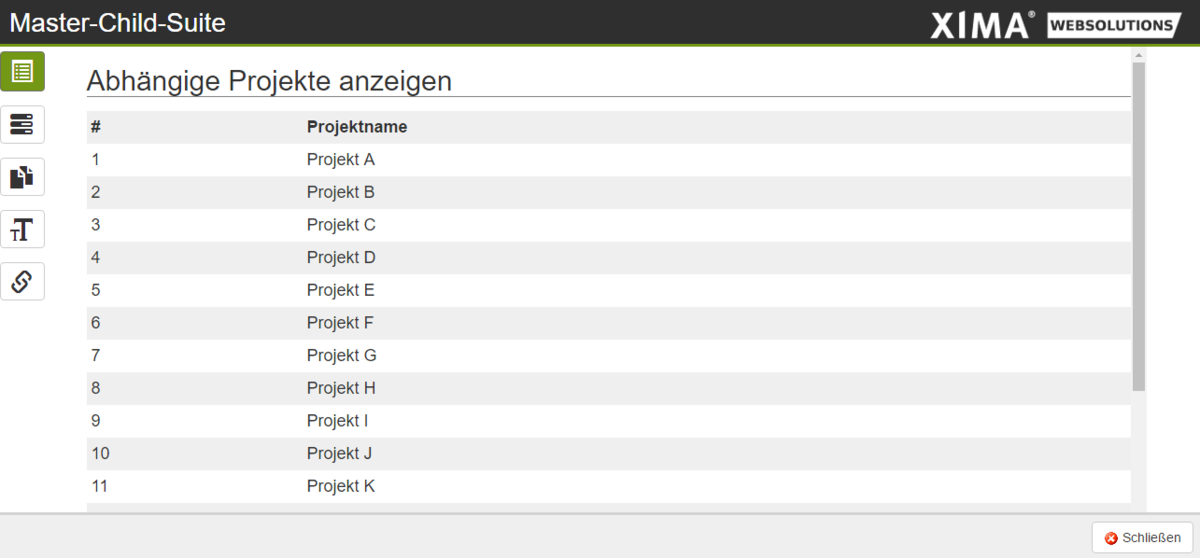1200x558 pixels.
Task: Select the Projekt K row
Action: tap(609, 486)
